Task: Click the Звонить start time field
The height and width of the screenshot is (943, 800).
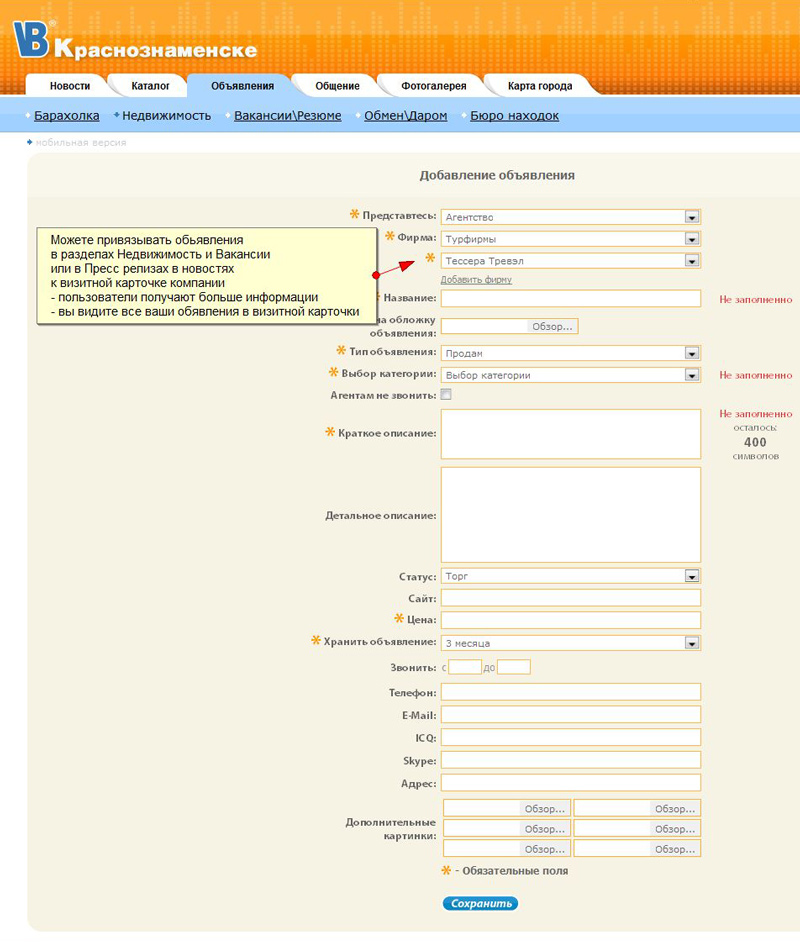Action: pyautogui.click(x=465, y=667)
